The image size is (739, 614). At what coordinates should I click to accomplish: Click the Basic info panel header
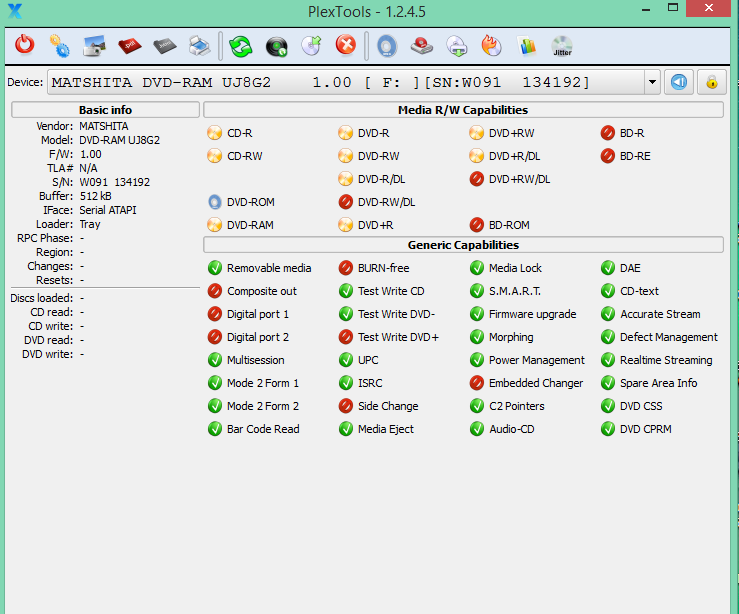tap(105, 110)
